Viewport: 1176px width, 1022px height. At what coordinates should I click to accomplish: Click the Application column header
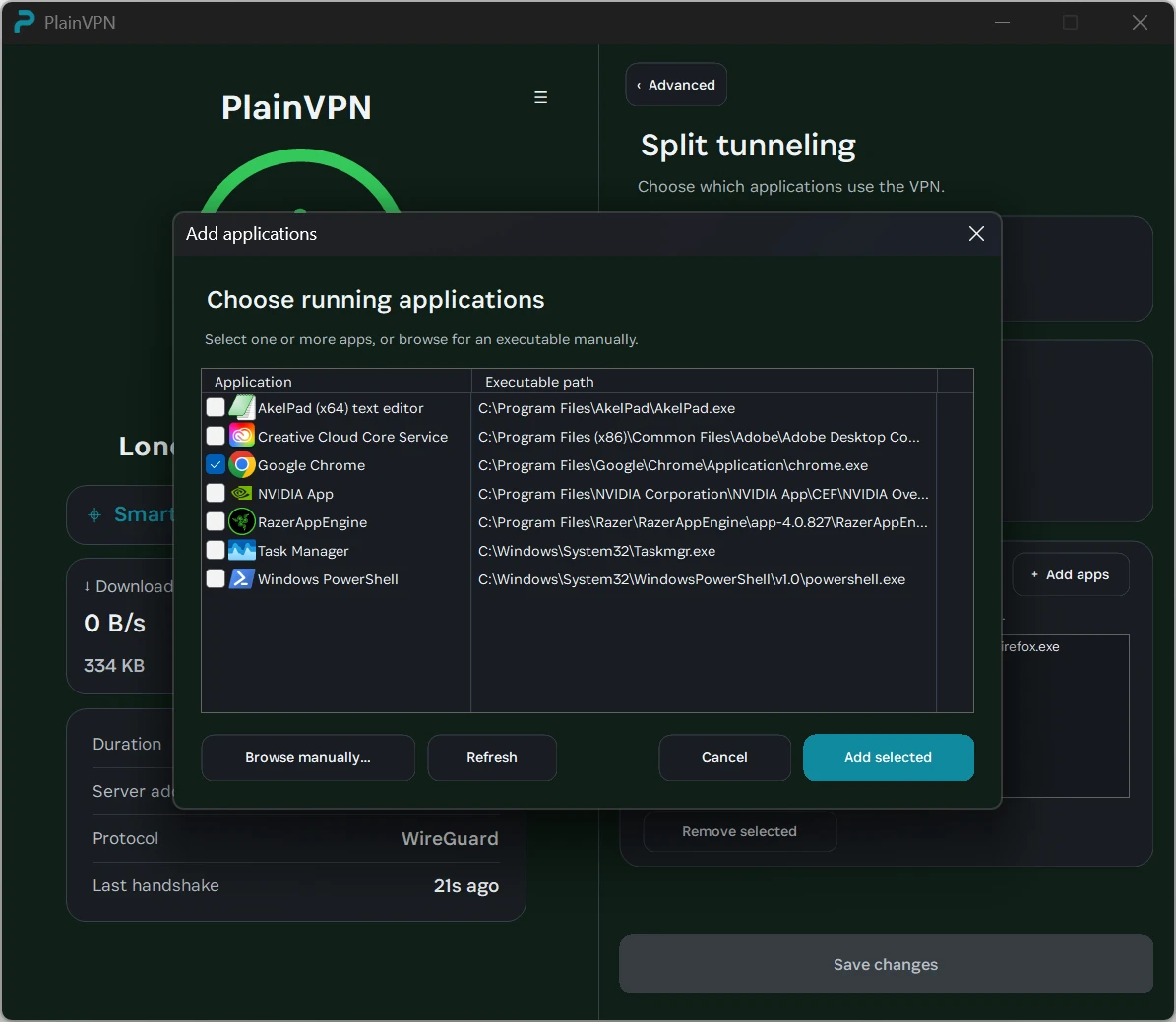pyautogui.click(x=336, y=382)
